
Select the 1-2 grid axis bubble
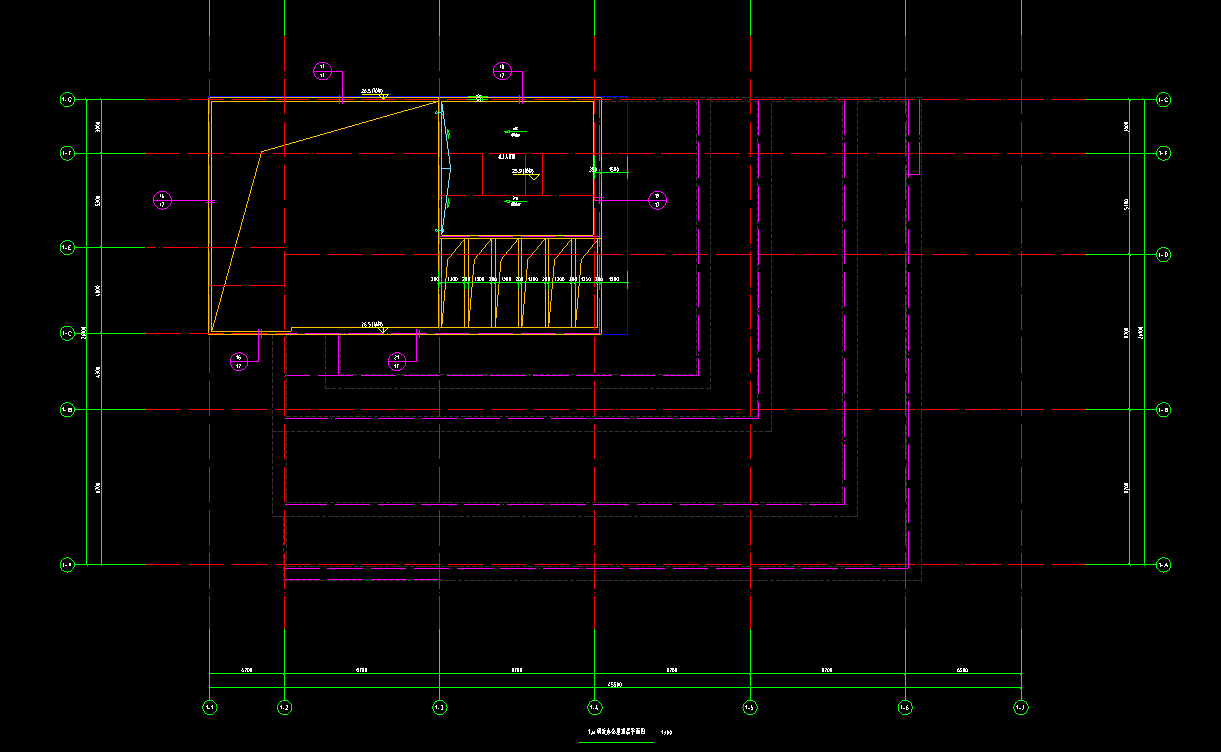[x=284, y=707]
